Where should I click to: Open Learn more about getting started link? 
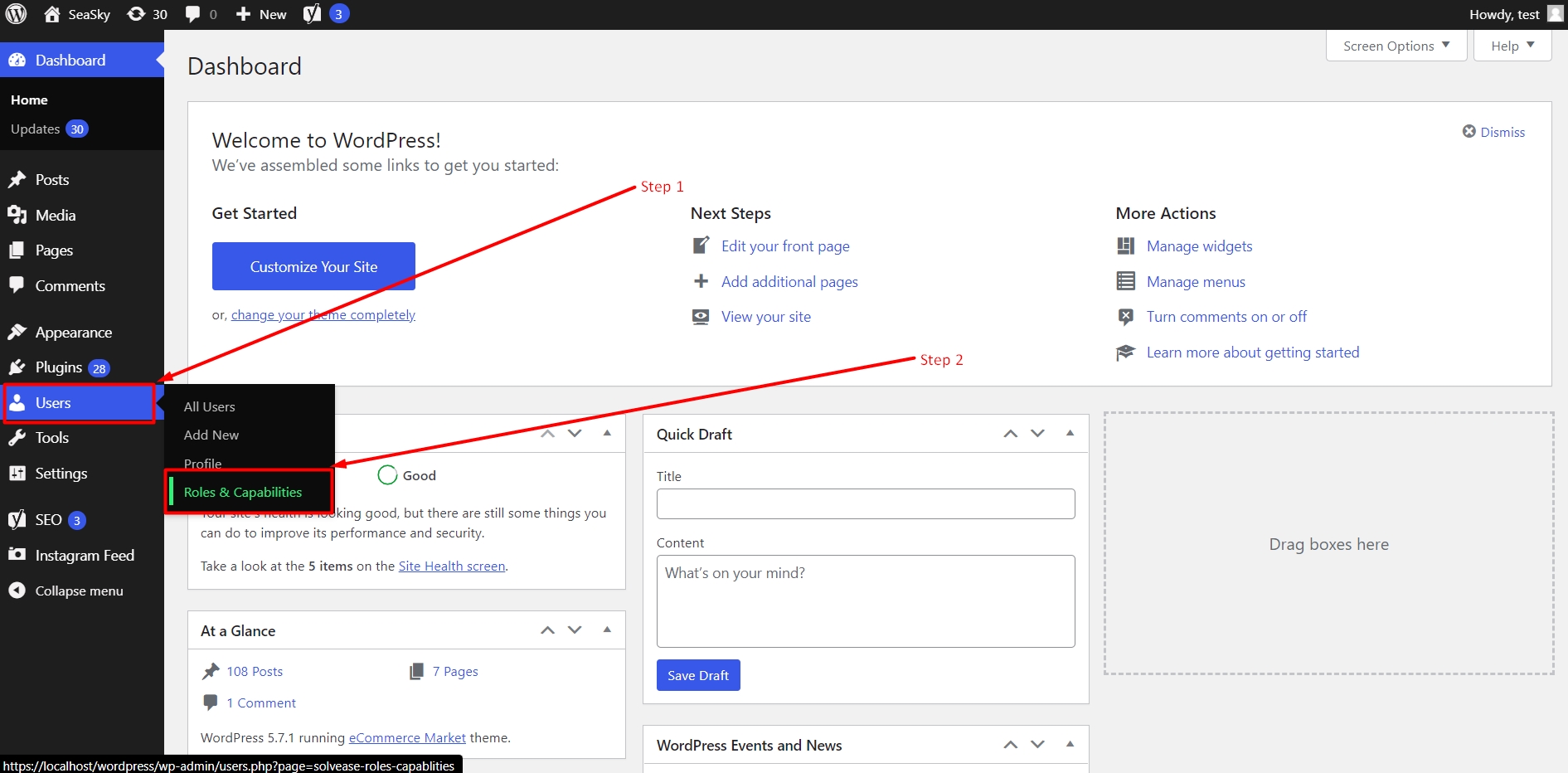point(1253,352)
